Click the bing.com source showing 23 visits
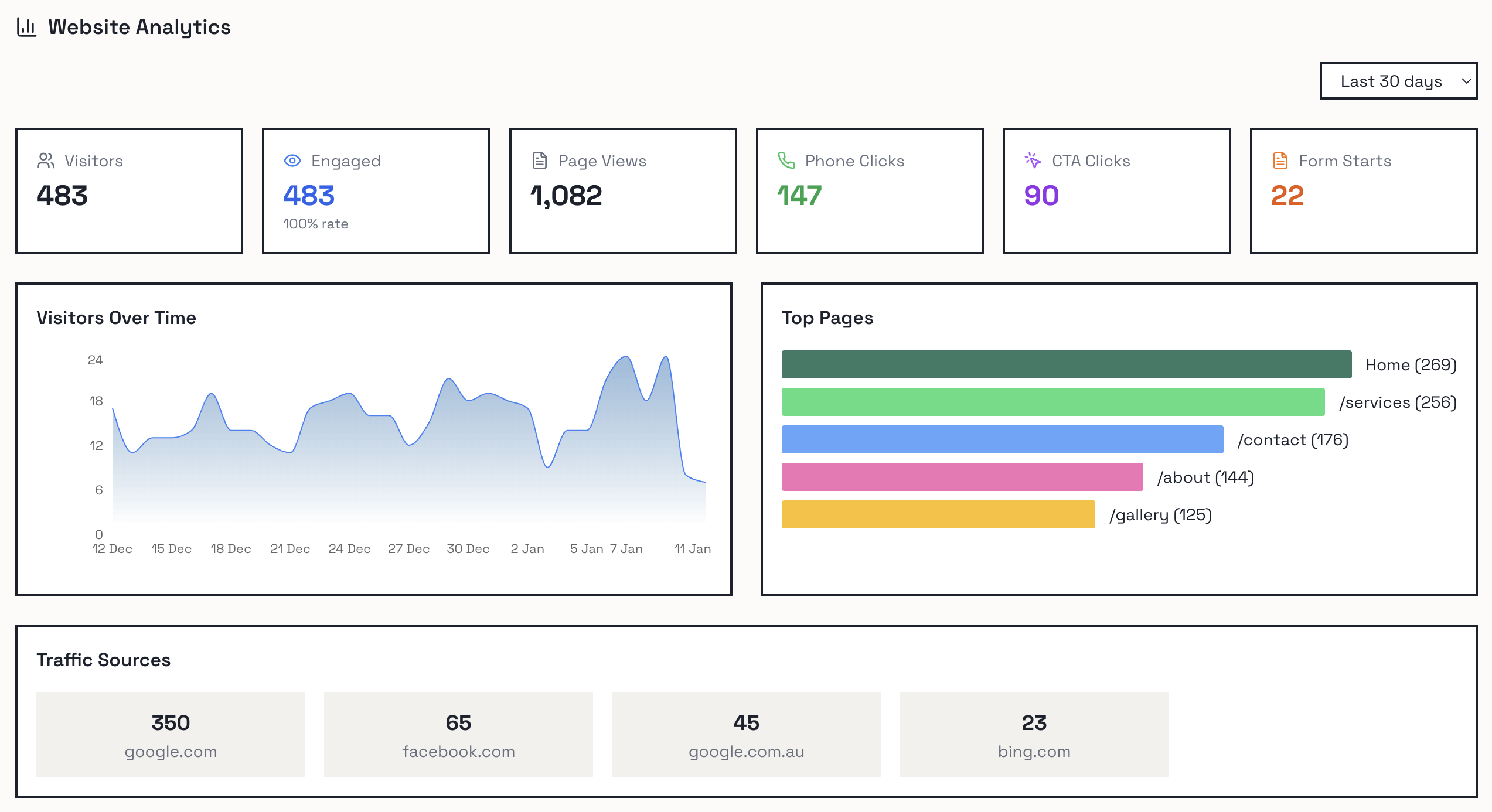The image size is (1492, 812). [1034, 734]
